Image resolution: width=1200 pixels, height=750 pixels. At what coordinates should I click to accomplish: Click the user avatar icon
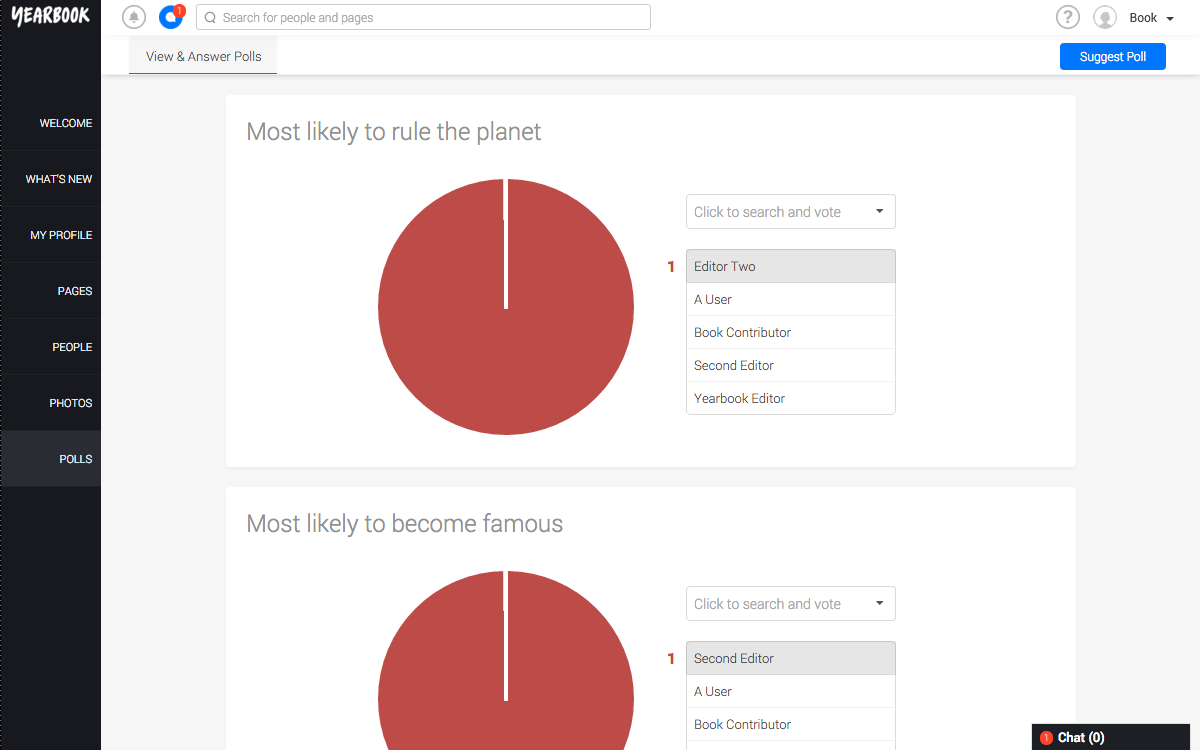click(x=1105, y=17)
